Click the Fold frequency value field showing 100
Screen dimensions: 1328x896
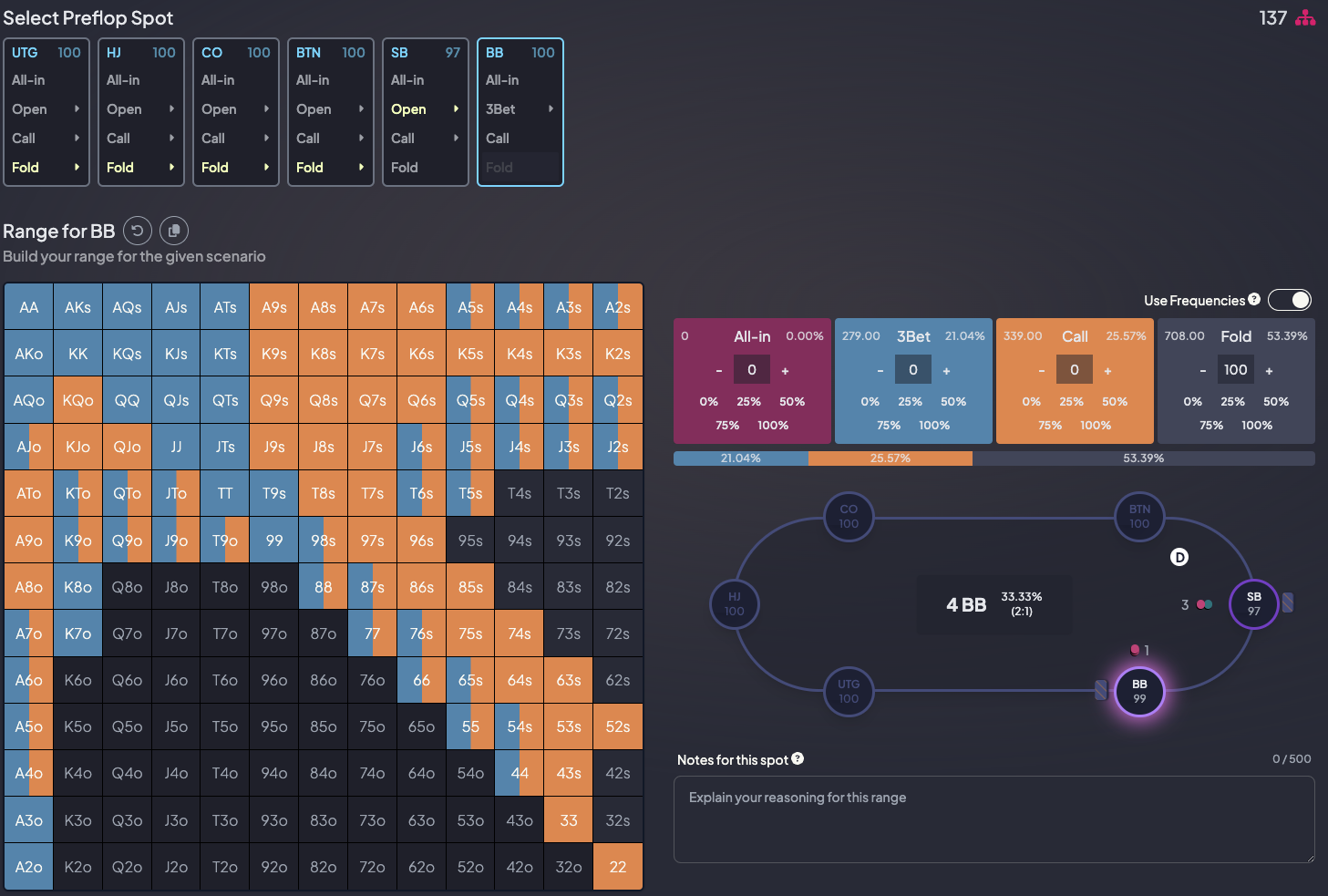click(x=1236, y=370)
